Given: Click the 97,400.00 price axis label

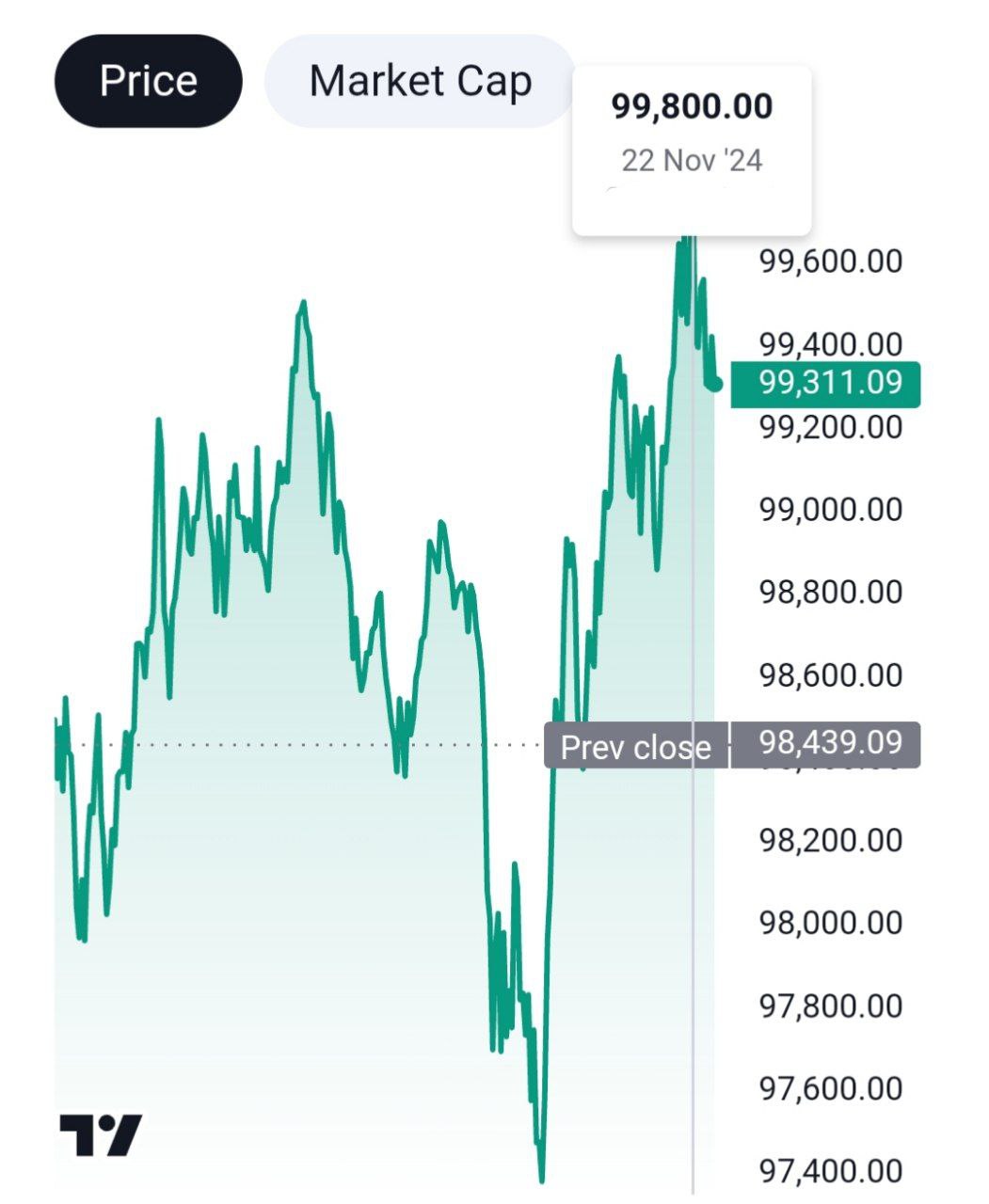Looking at the screenshot, I should point(831,1171).
